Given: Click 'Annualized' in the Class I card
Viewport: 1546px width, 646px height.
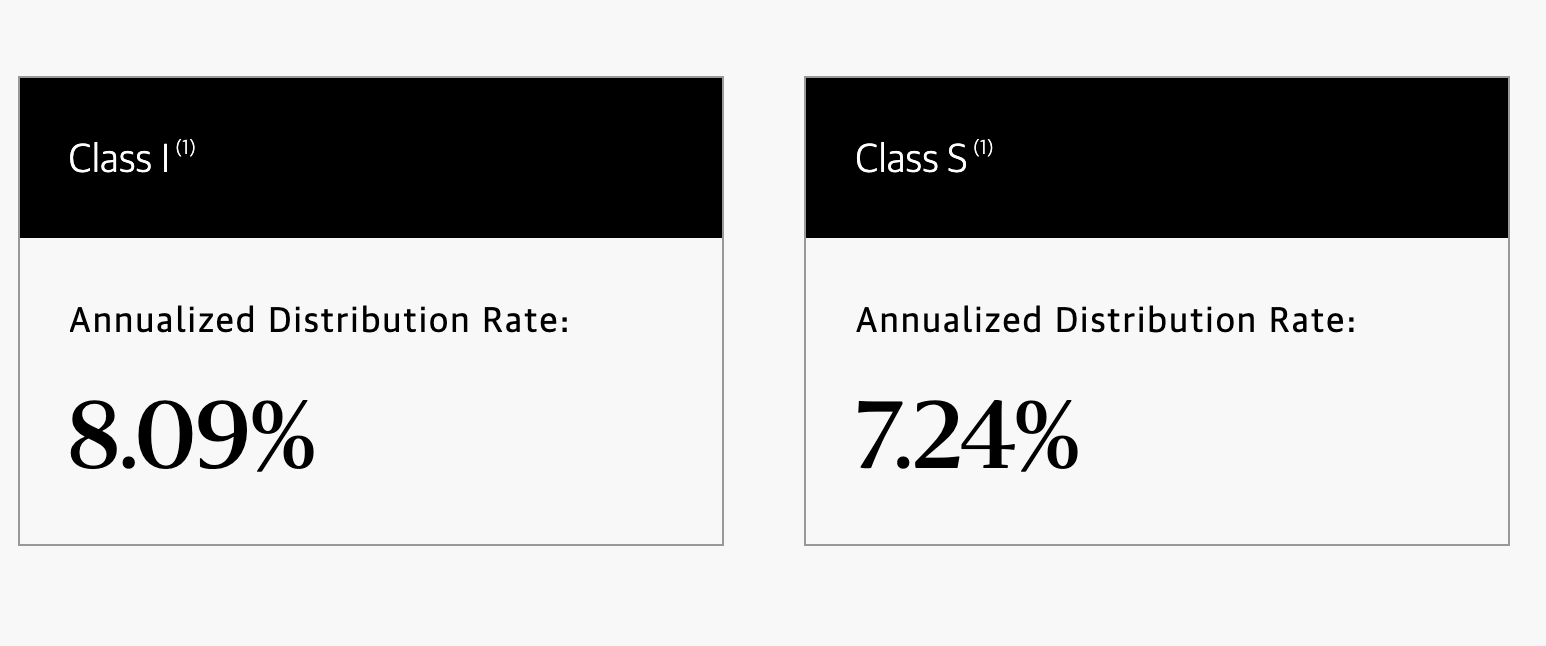Looking at the screenshot, I should [x=163, y=321].
